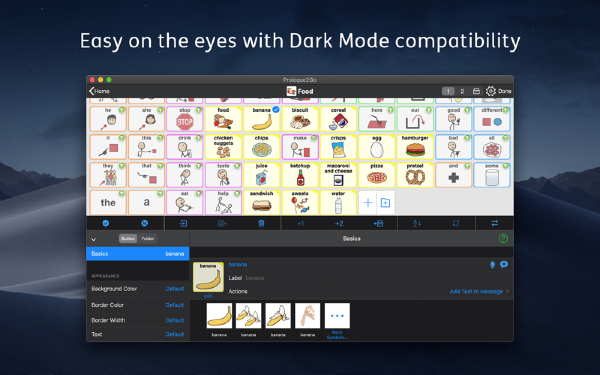Image resolution: width=600 pixels, height=375 pixels.
Task: Switch to page 2
Action: coord(462,91)
